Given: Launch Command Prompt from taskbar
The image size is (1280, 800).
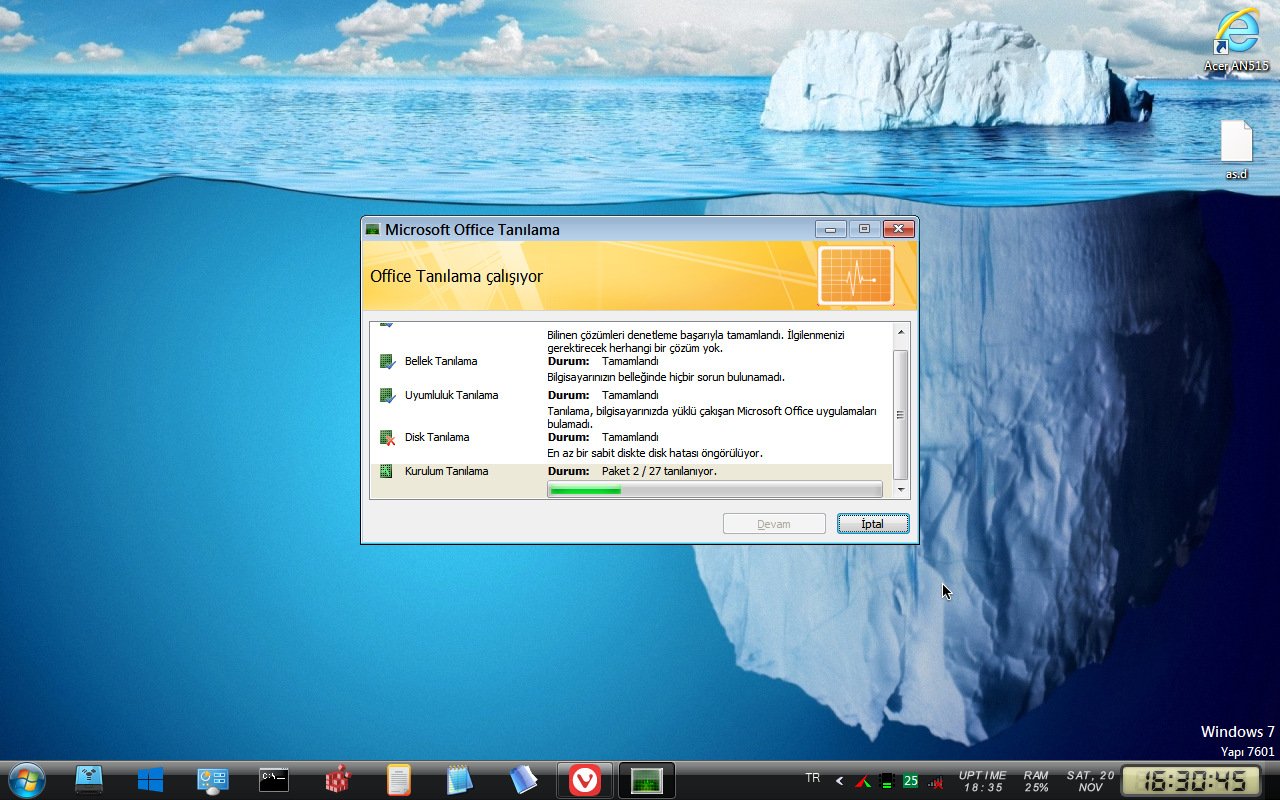Looking at the screenshot, I should coord(274,780).
